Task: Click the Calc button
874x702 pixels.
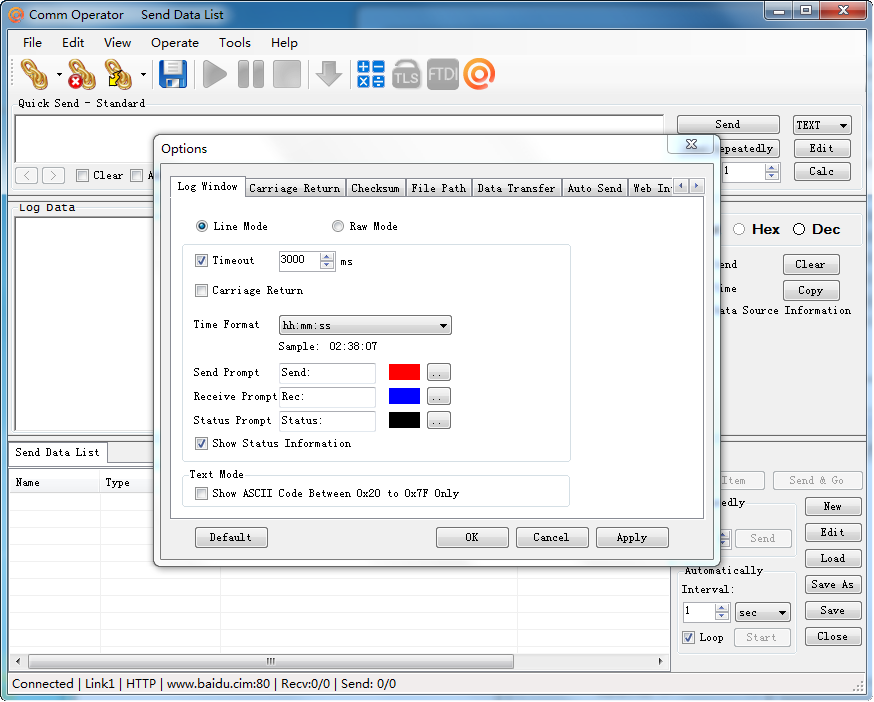Action: 822,172
